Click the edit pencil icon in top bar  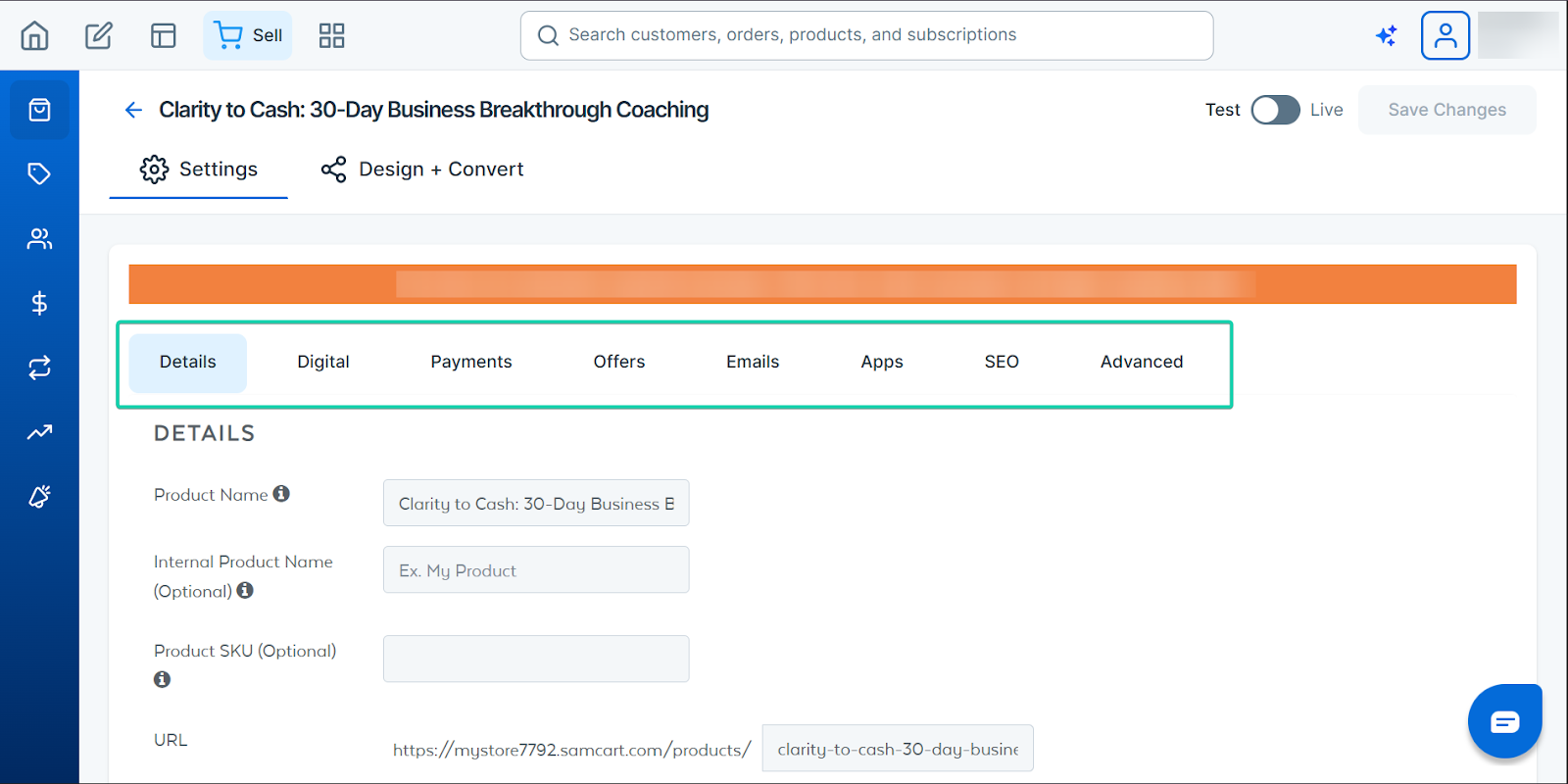coord(99,36)
